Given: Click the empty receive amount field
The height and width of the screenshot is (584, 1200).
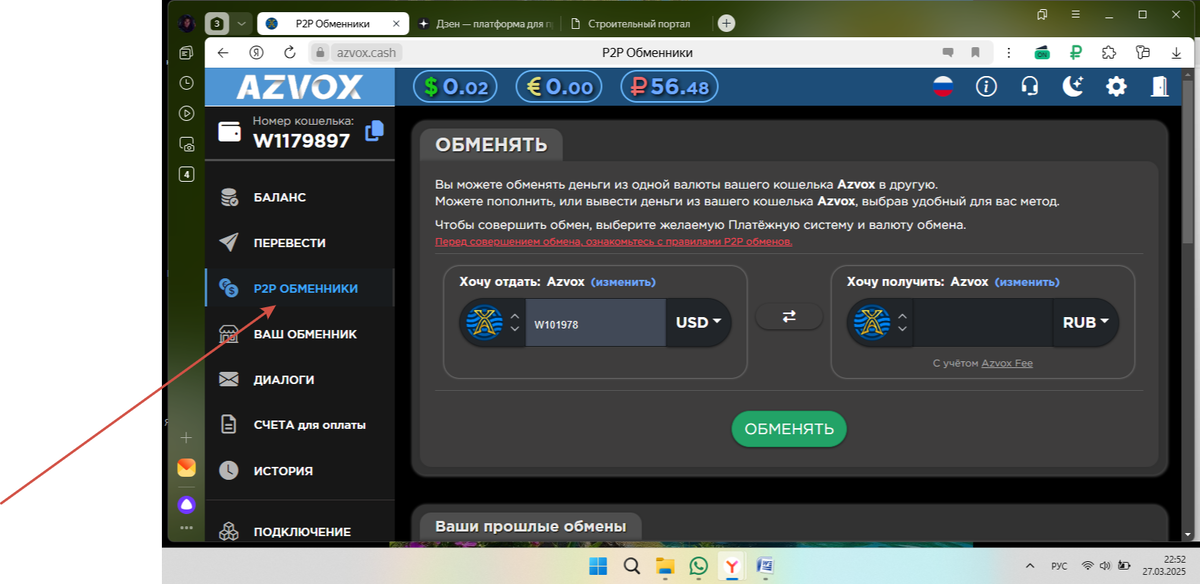Looking at the screenshot, I should pos(983,323).
